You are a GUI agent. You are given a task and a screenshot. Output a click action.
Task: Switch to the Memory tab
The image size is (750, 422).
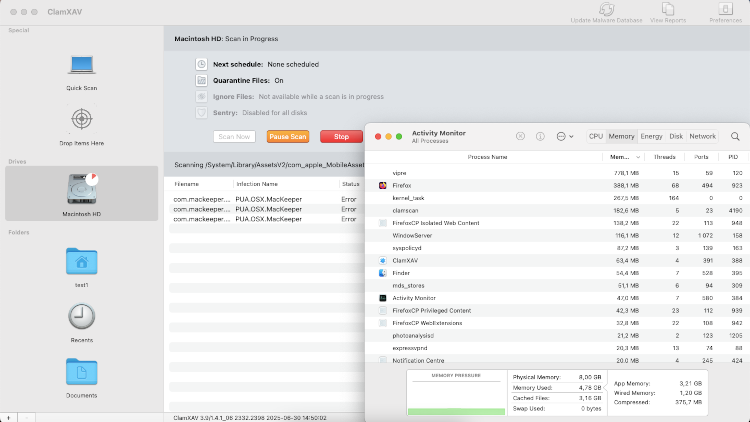point(621,136)
